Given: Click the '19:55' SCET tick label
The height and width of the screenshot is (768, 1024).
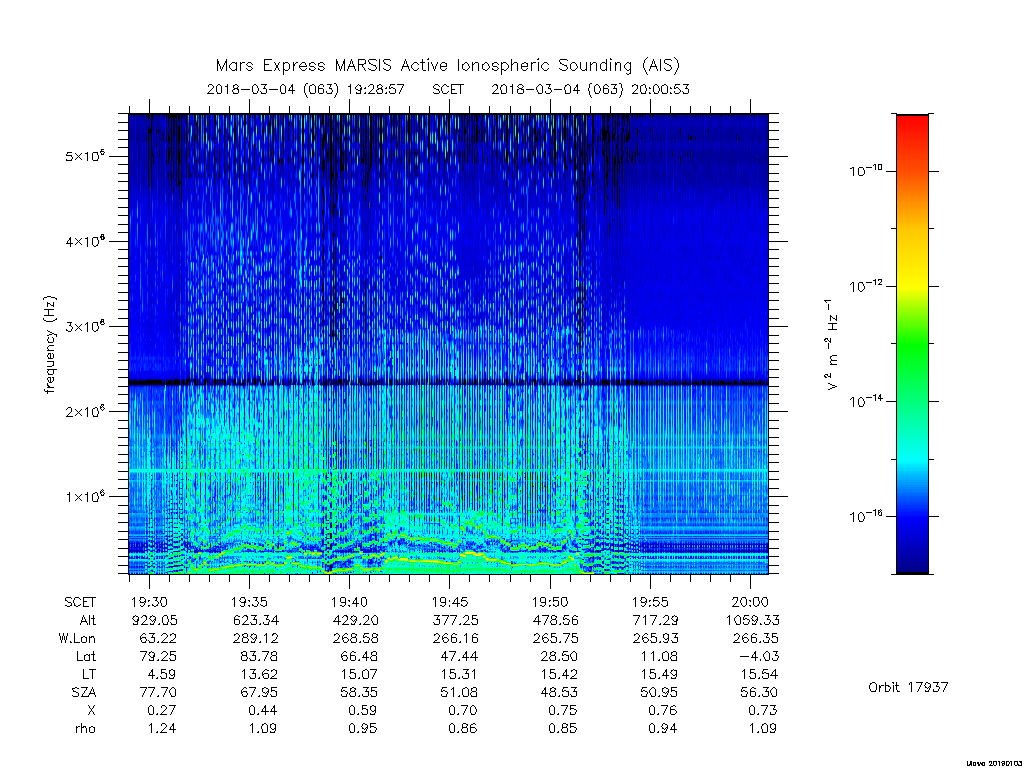Looking at the screenshot, I should point(650,602).
